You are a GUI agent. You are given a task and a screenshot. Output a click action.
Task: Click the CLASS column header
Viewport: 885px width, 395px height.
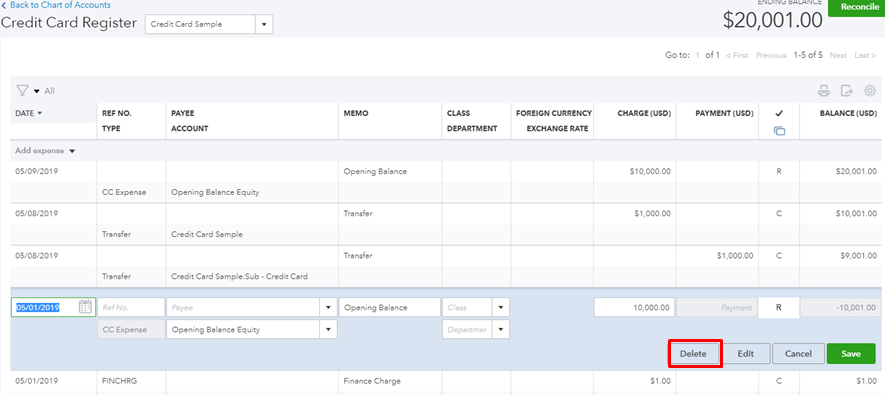458,113
